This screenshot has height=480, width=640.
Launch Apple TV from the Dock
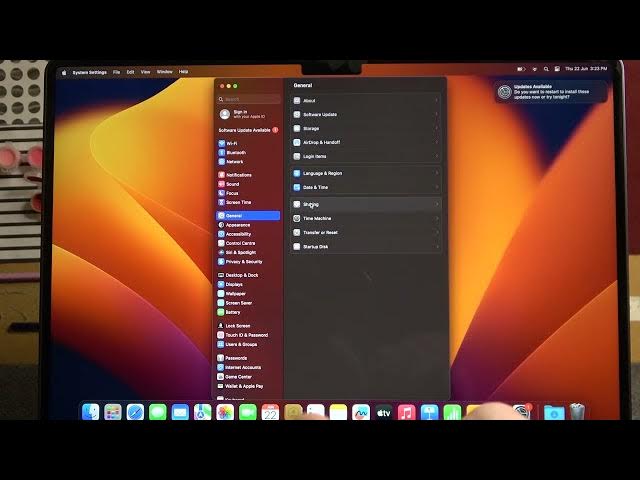point(383,413)
